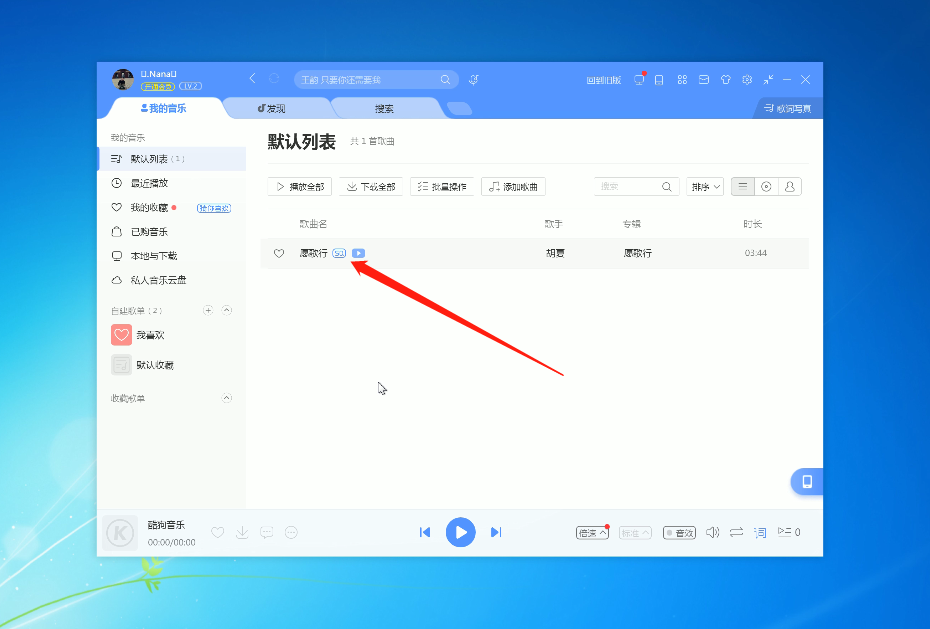Viewport: 930px width, 629px height.
Task: Open the player bar comment bubble icon
Action: (267, 532)
